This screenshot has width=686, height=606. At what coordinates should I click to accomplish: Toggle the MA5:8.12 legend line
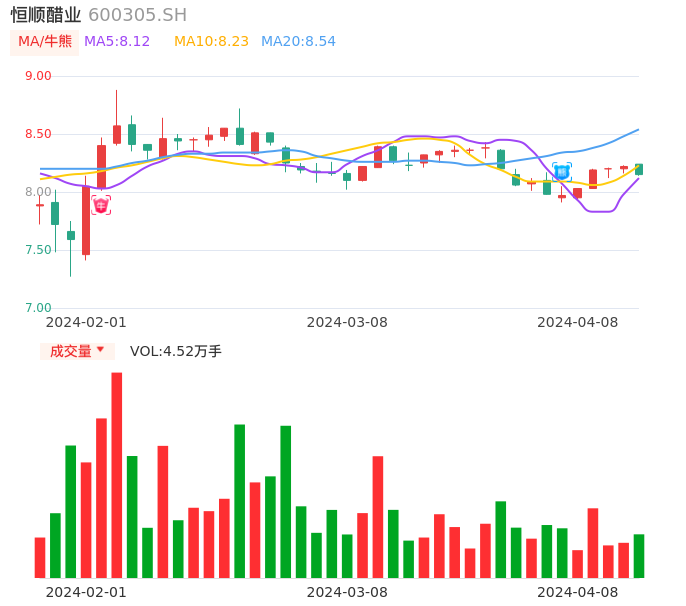coord(117,42)
